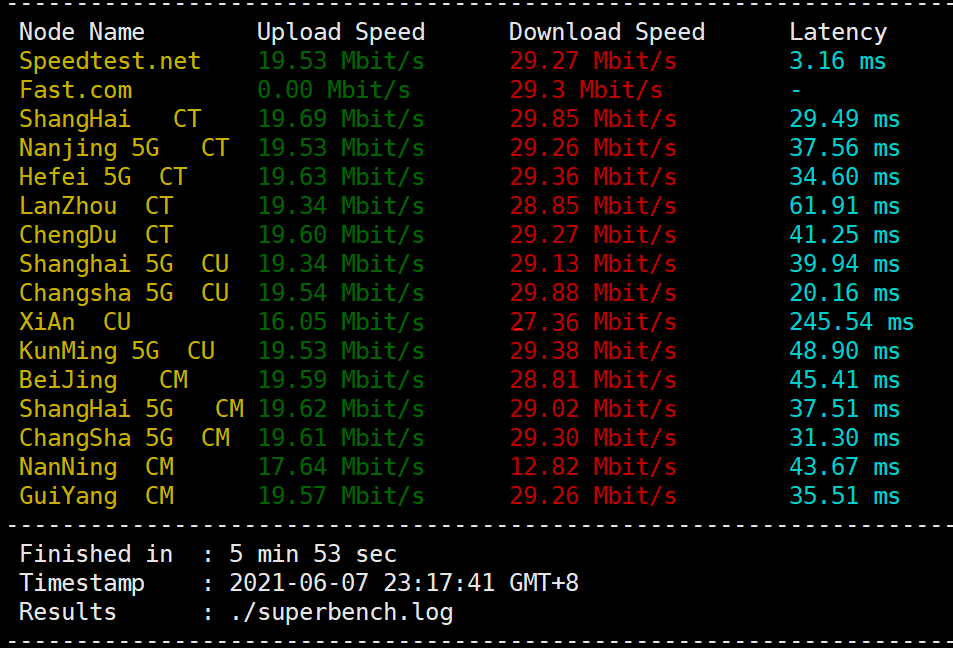Click the 'ShanghHai CT' node row name
The image size is (953, 648).
[110, 119]
